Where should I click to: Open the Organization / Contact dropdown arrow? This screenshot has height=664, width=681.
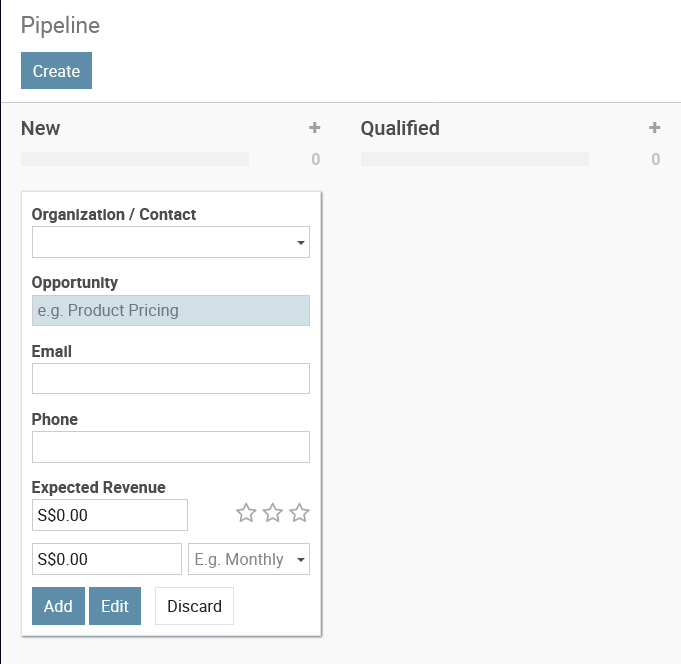coord(301,242)
